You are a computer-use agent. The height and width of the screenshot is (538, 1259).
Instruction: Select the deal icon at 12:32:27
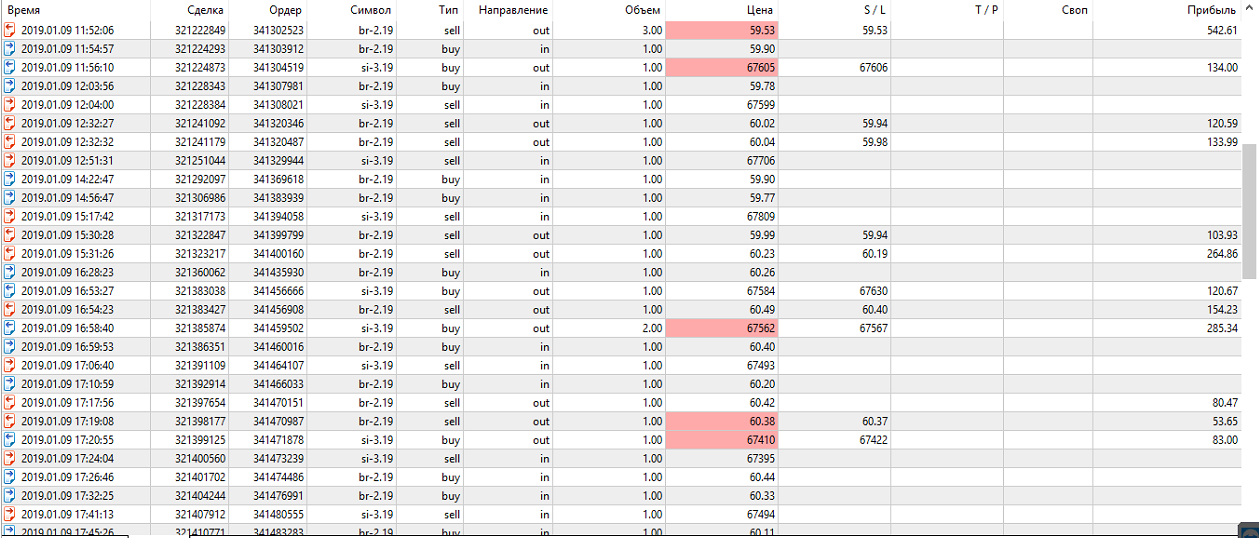point(10,123)
